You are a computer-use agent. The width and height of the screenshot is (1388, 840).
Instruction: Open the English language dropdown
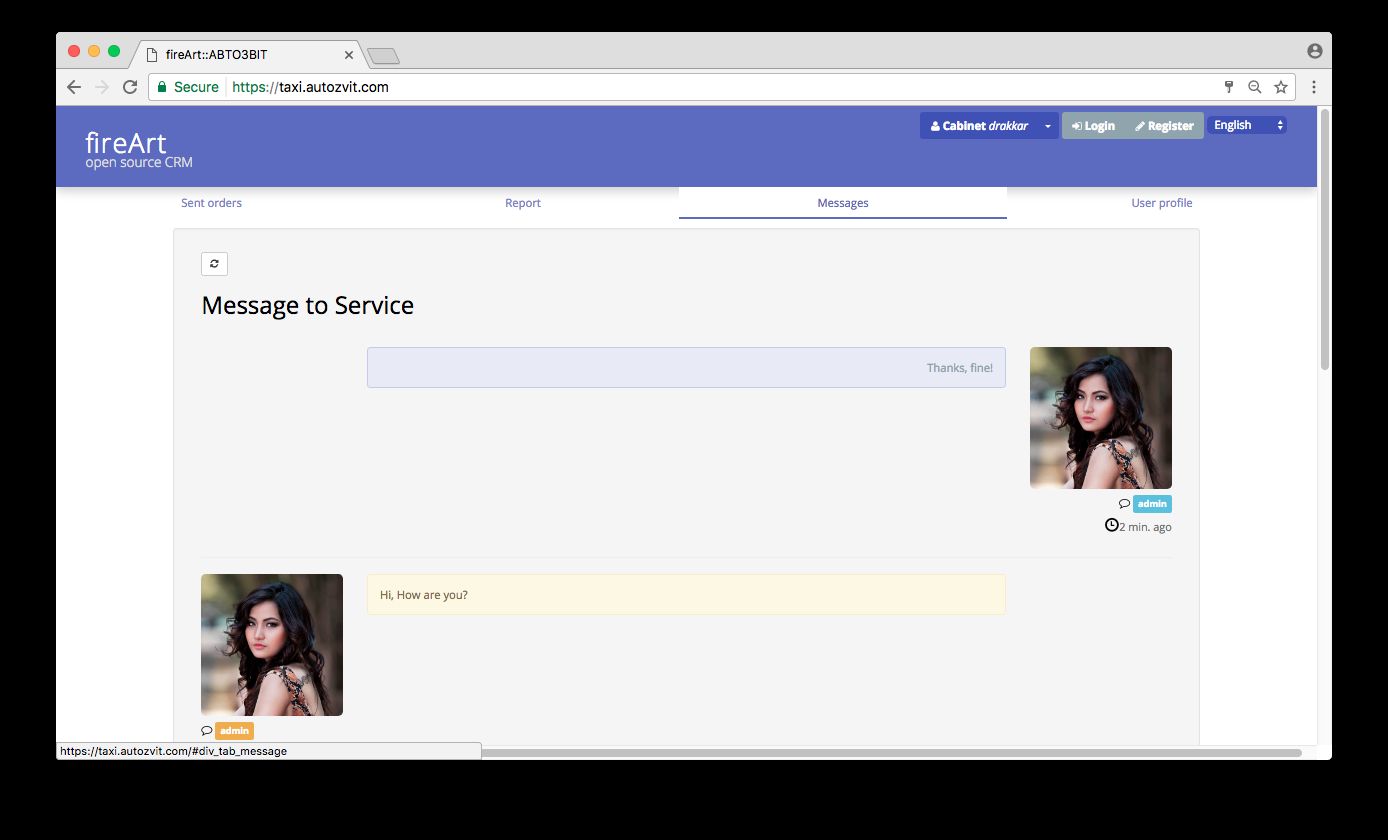(1246, 125)
